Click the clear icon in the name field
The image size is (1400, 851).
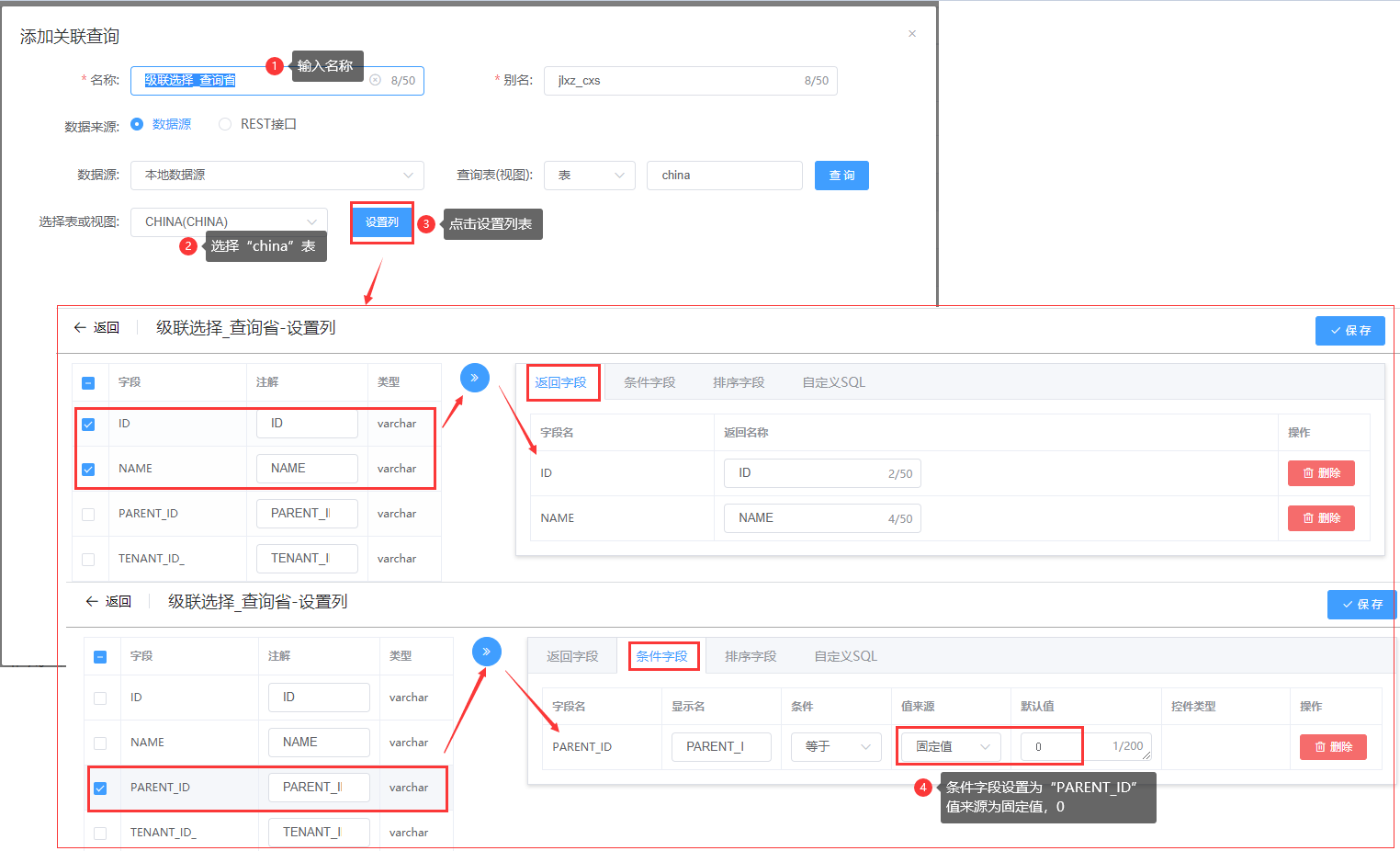[375, 80]
